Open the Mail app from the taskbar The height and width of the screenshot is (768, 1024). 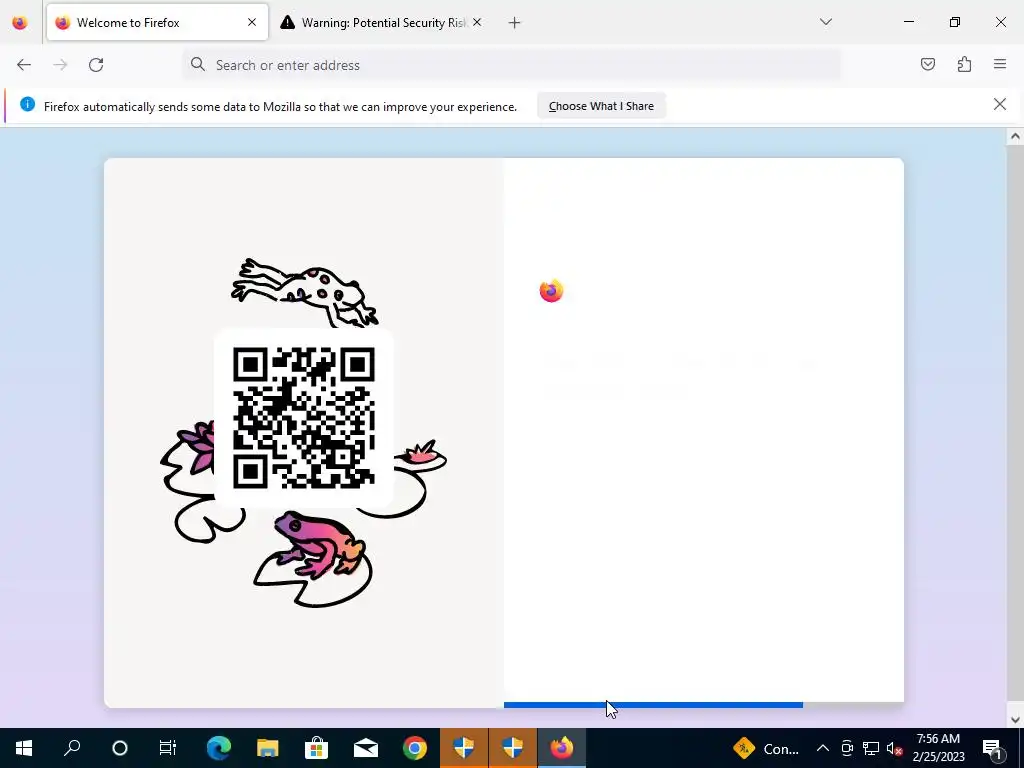366,748
